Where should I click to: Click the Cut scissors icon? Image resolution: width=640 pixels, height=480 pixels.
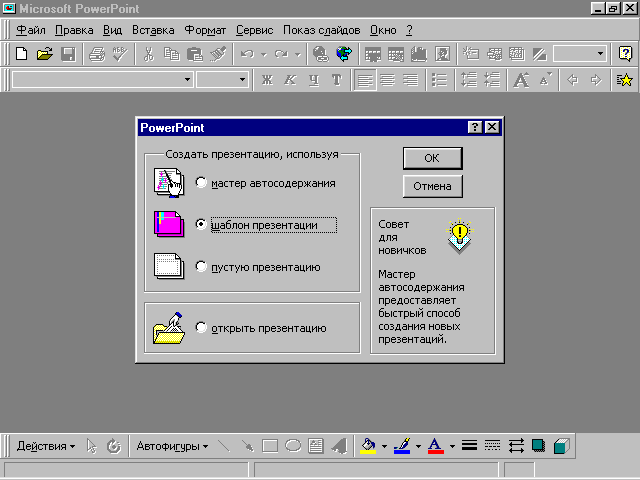[x=149, y=54]
